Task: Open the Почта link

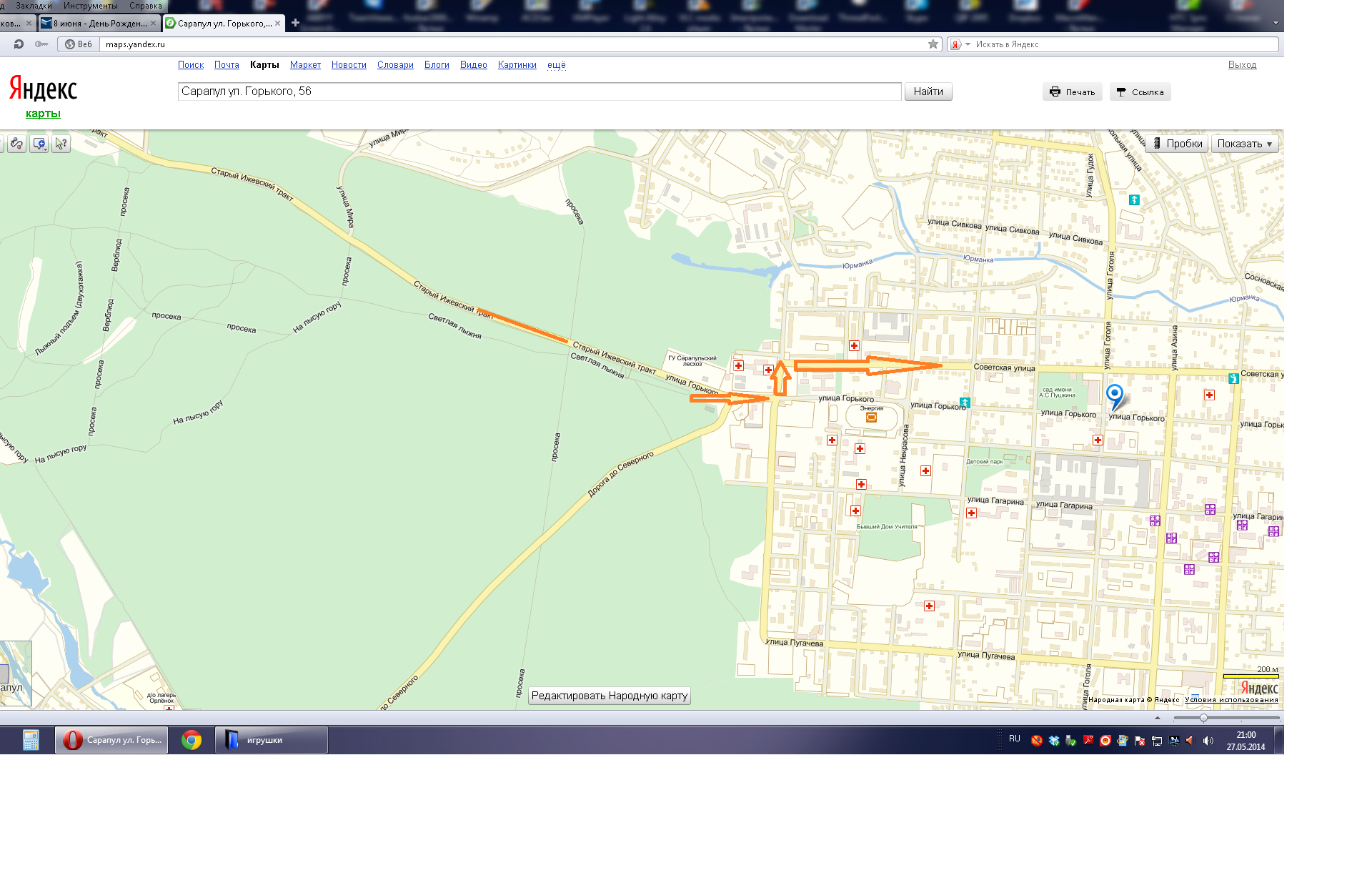Action: [x=227, y=65]
